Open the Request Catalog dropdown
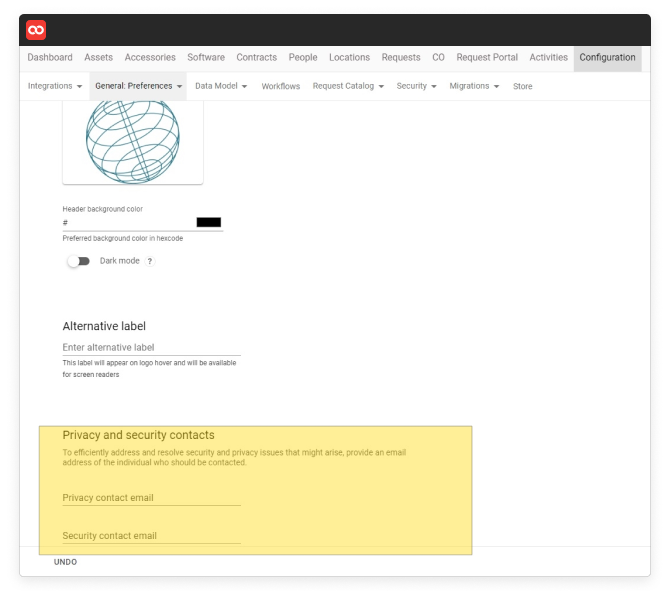This screenshot has height=591, width=670. coord(348,86)
